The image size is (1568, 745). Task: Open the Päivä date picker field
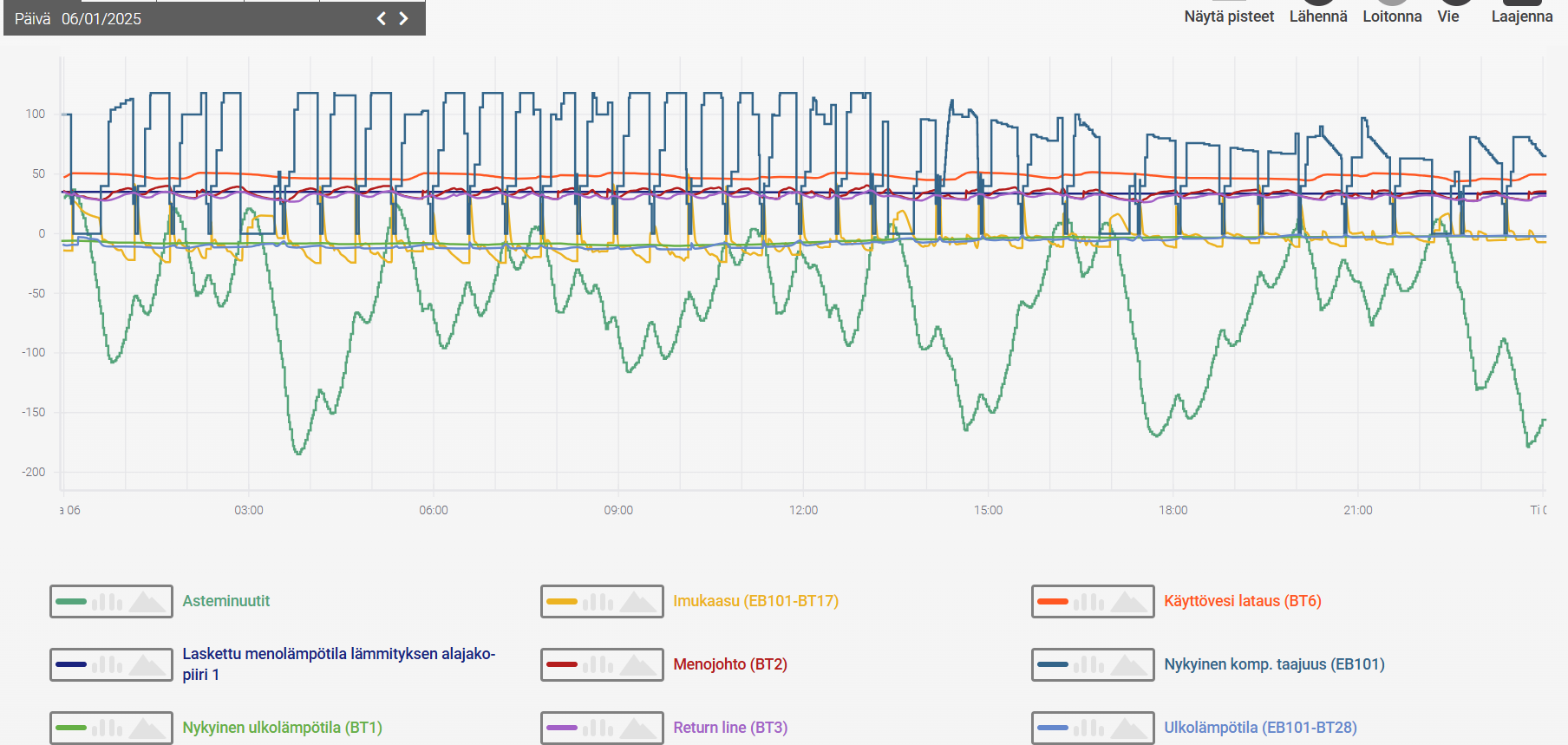[101, 18]
